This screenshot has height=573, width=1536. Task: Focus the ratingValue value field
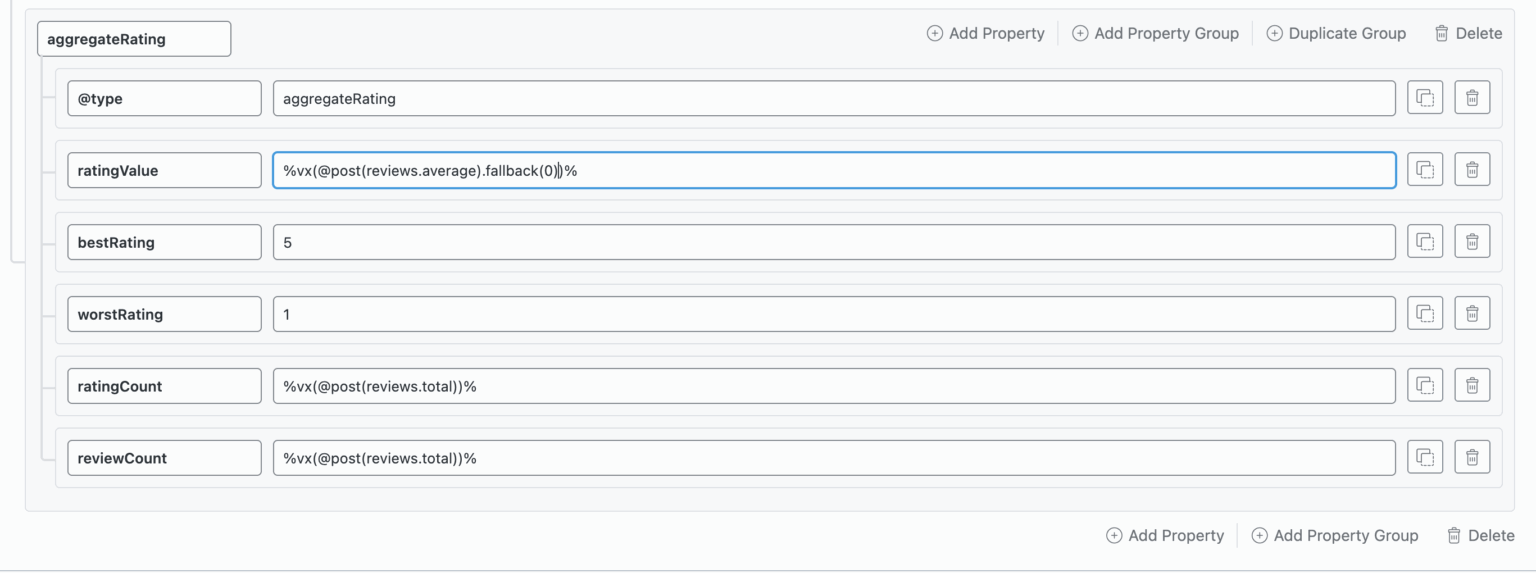coord(833,170)
